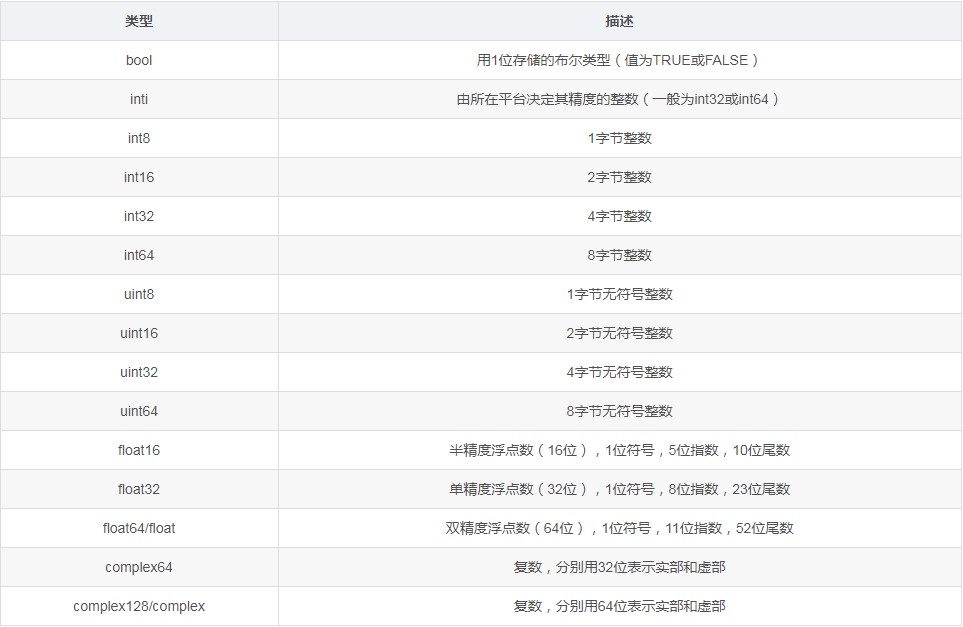The image size is (963, 627).
Task: Select the bool type cell
Action: click(x=139, y=60)
